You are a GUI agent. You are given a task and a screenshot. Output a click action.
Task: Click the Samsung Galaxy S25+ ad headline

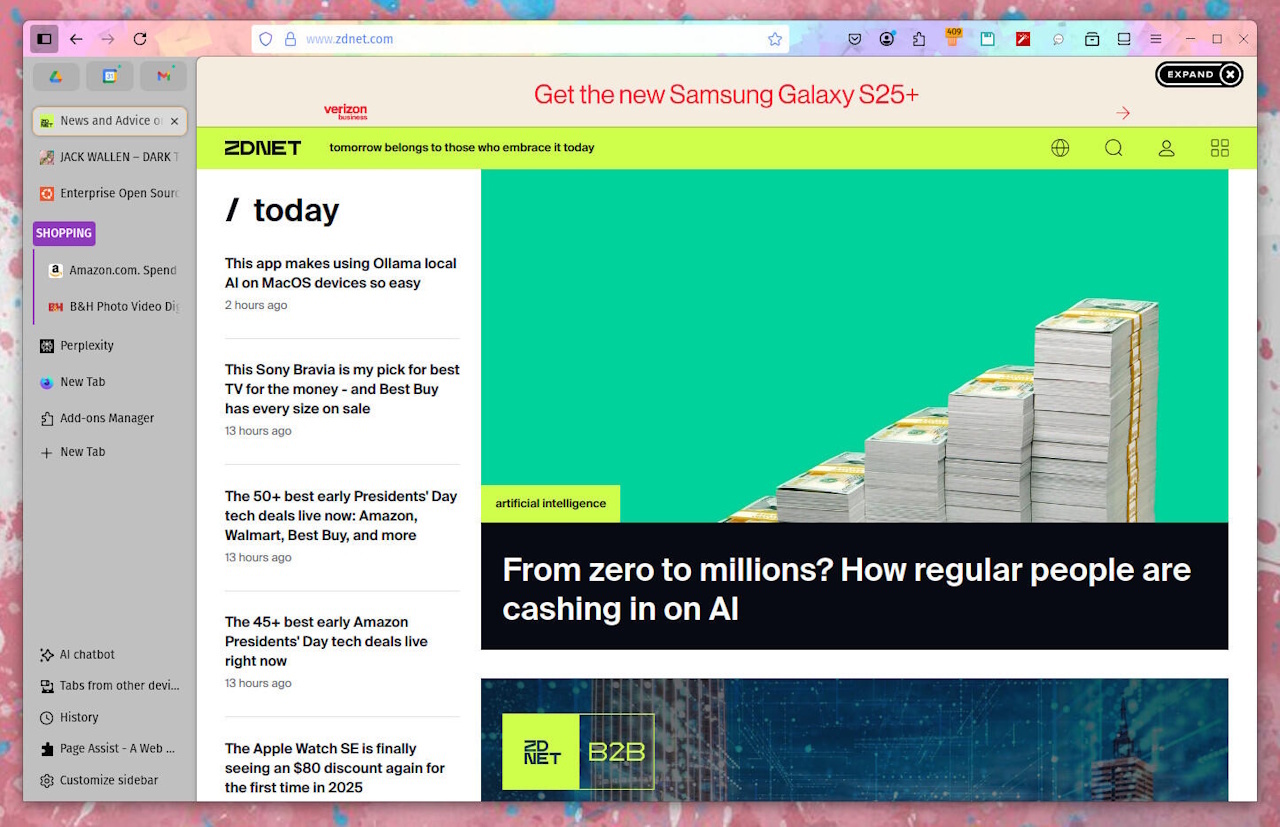coord(726,95)
